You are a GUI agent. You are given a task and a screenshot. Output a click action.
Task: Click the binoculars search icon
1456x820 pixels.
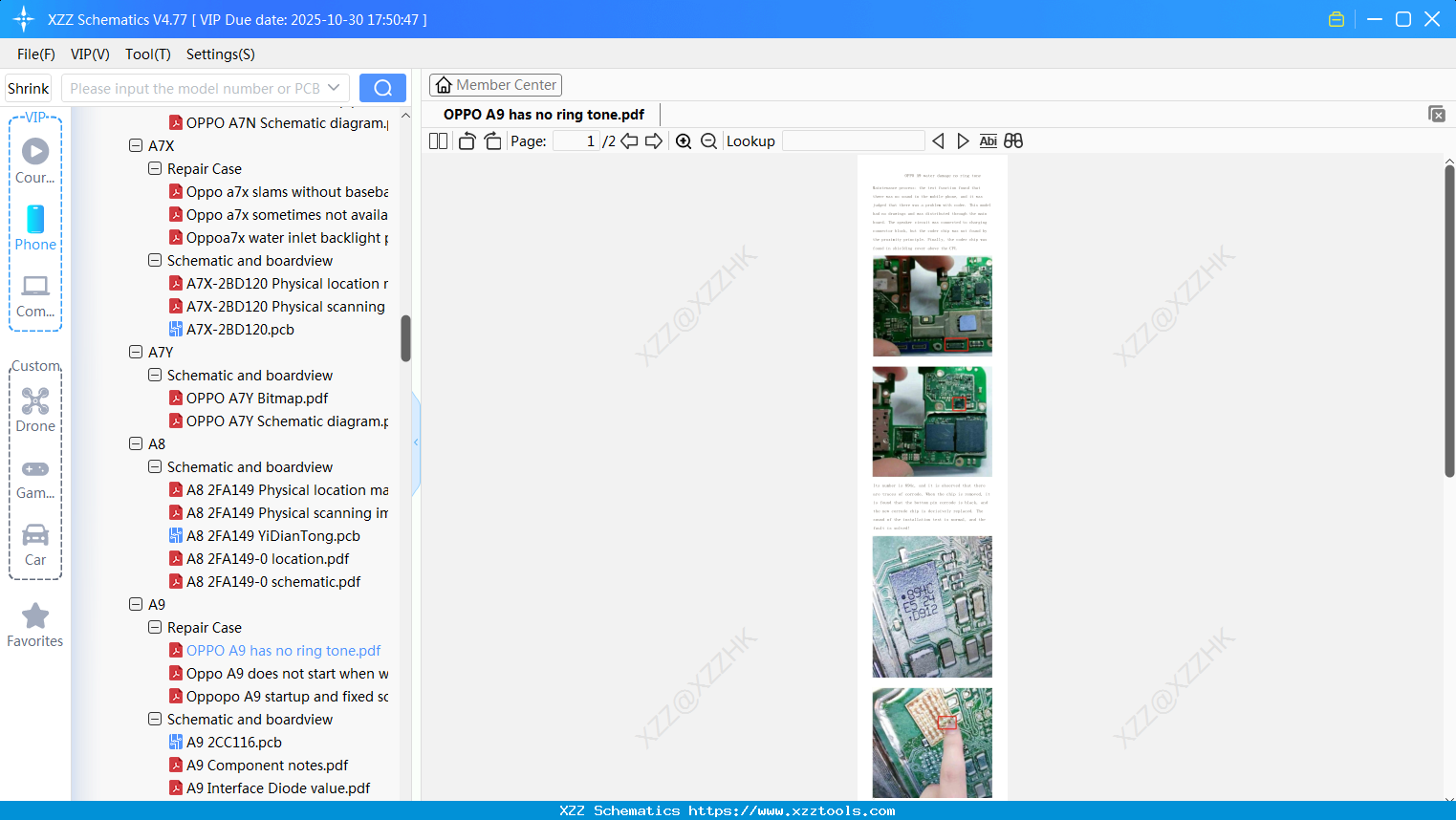click(x=1013, y=141)
